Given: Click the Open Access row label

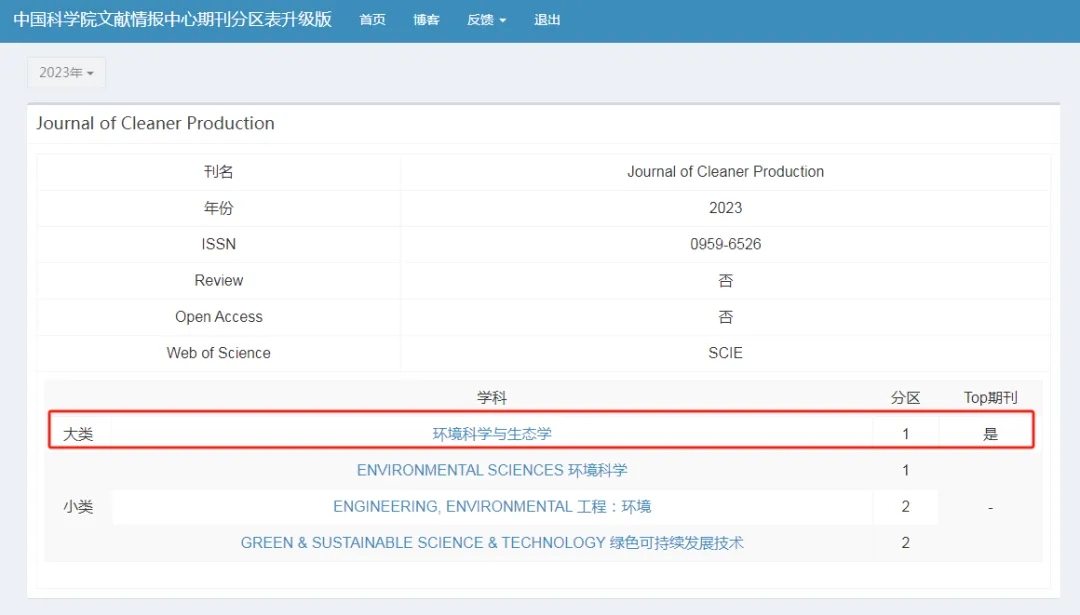Looking at the screenshot, I should [x=219, y=317].
